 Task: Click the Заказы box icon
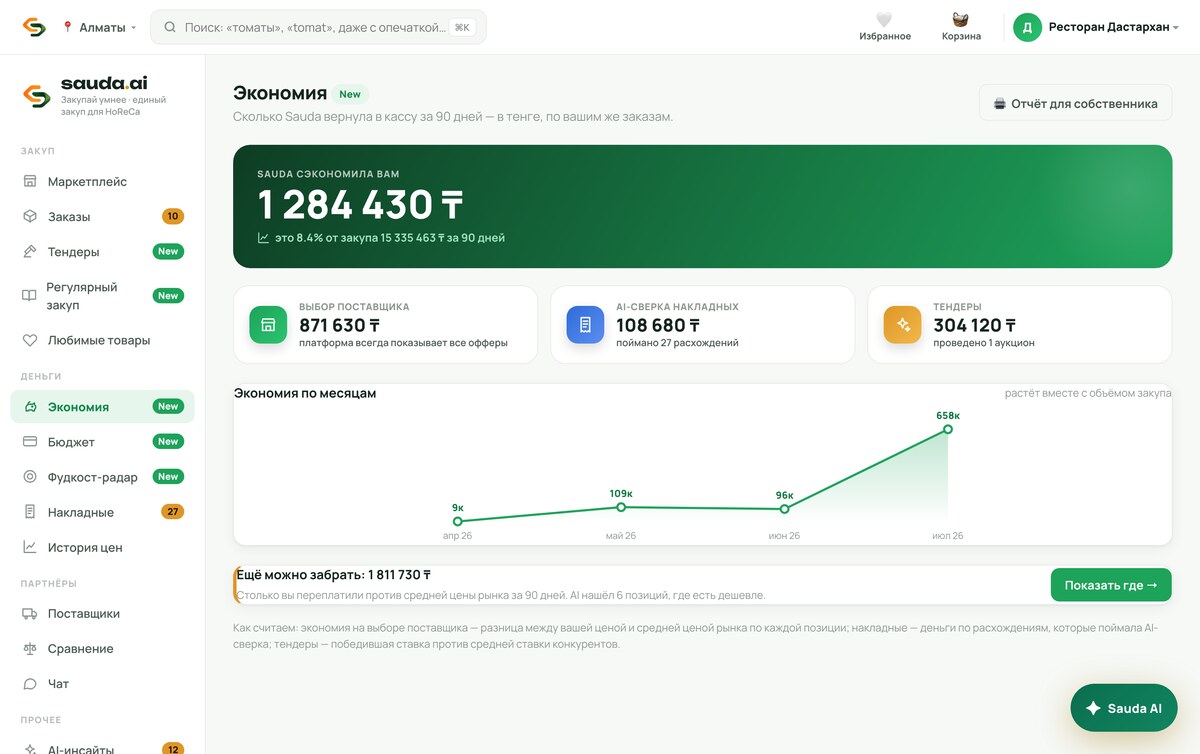[29, 217]
